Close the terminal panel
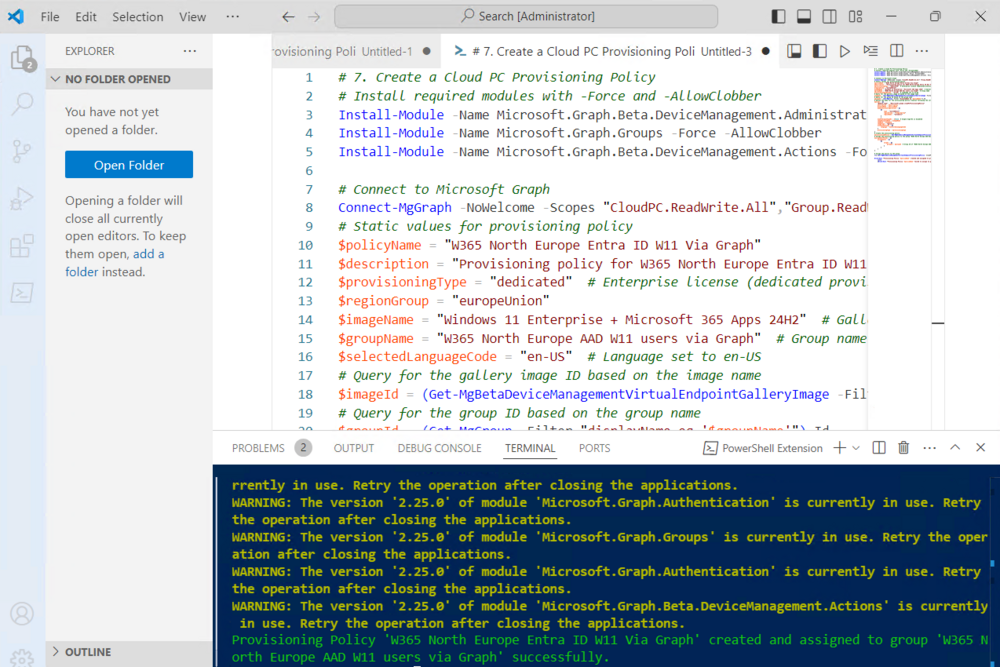 coord(980,448)
